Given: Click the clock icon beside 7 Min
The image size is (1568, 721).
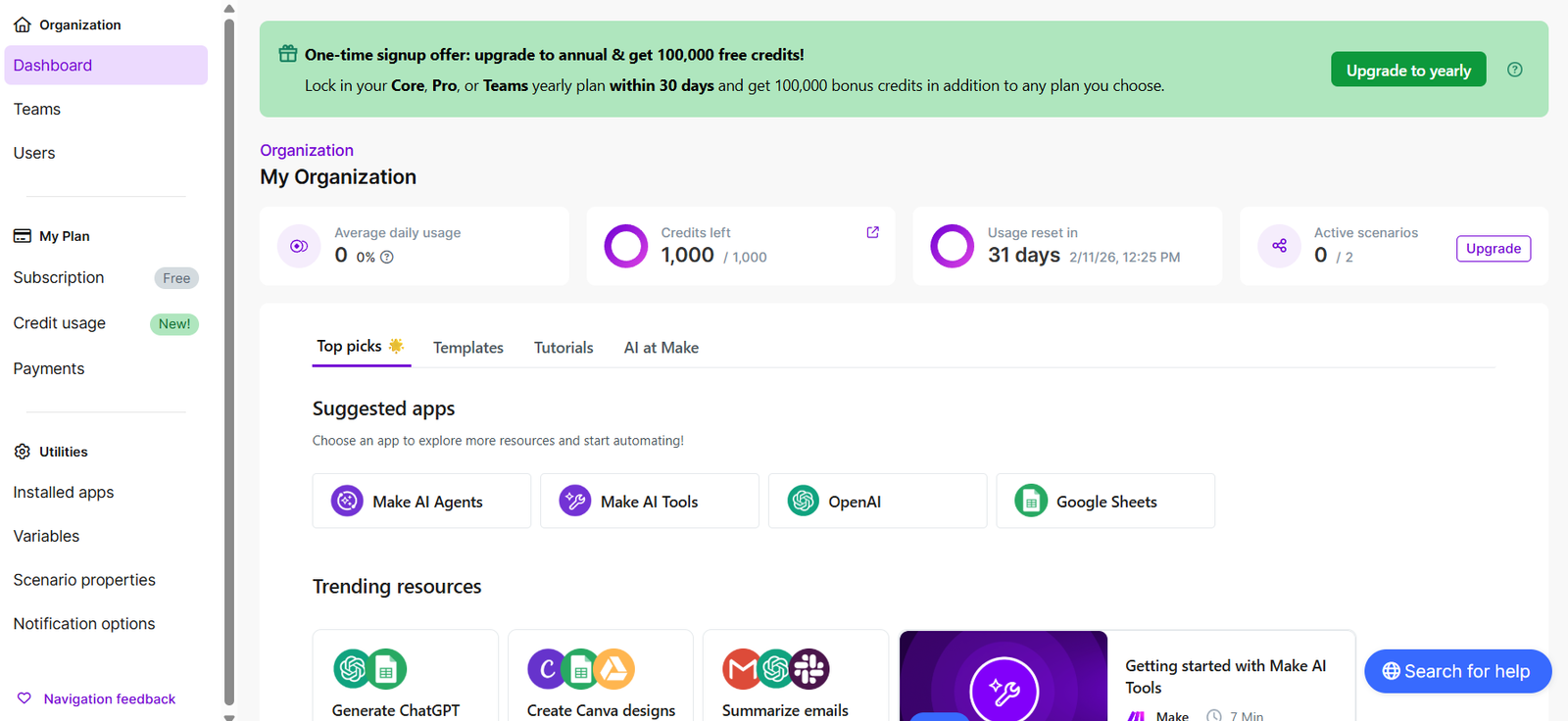Looking at the screenshot, I should coord(1214,716).
